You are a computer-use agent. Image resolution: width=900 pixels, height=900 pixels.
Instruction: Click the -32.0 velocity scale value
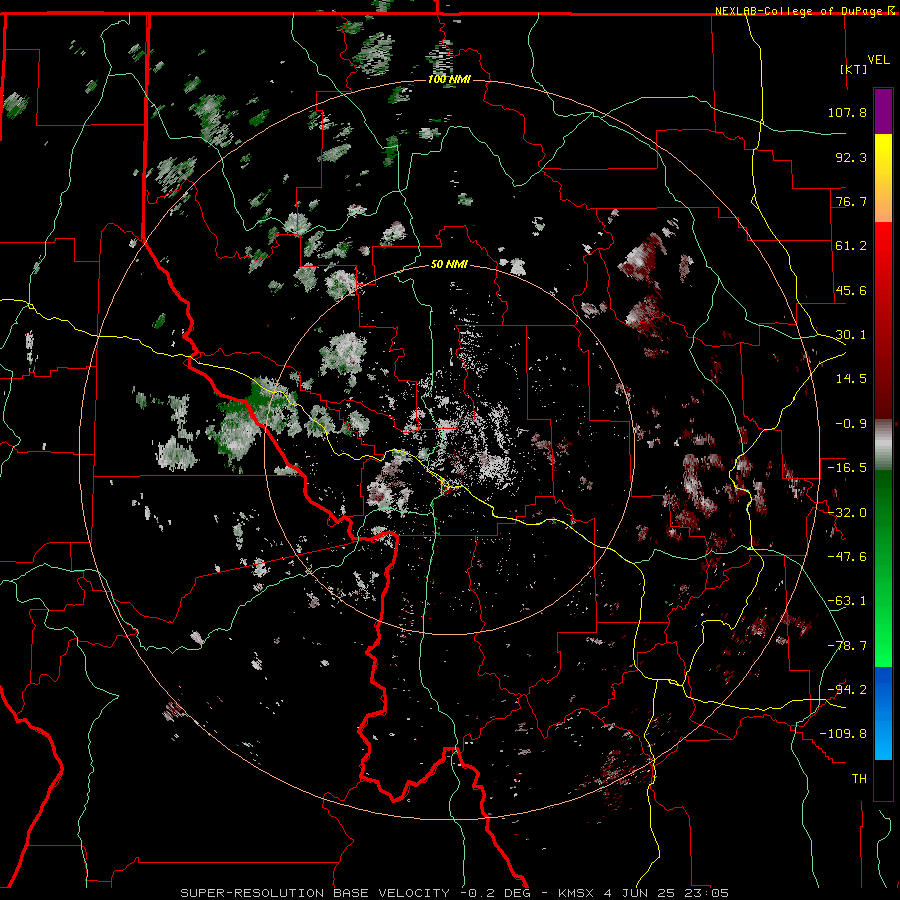point(847,513)
